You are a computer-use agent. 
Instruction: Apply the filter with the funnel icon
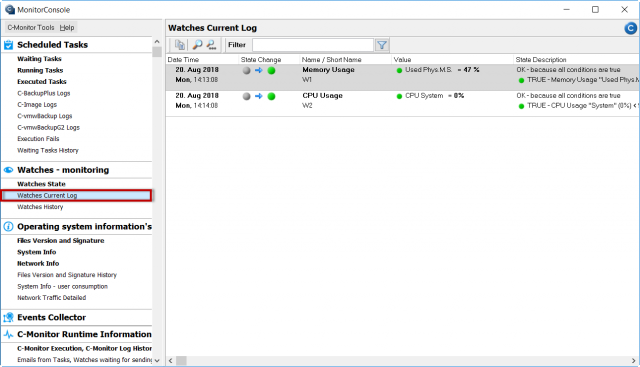click(382, 45)
